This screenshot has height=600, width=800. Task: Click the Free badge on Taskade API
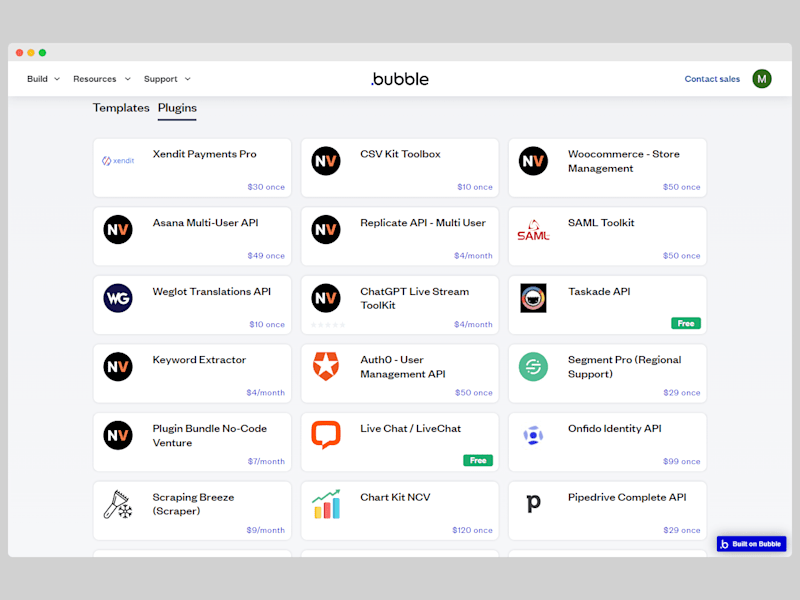pyautogui.click(x=686, y=323)
